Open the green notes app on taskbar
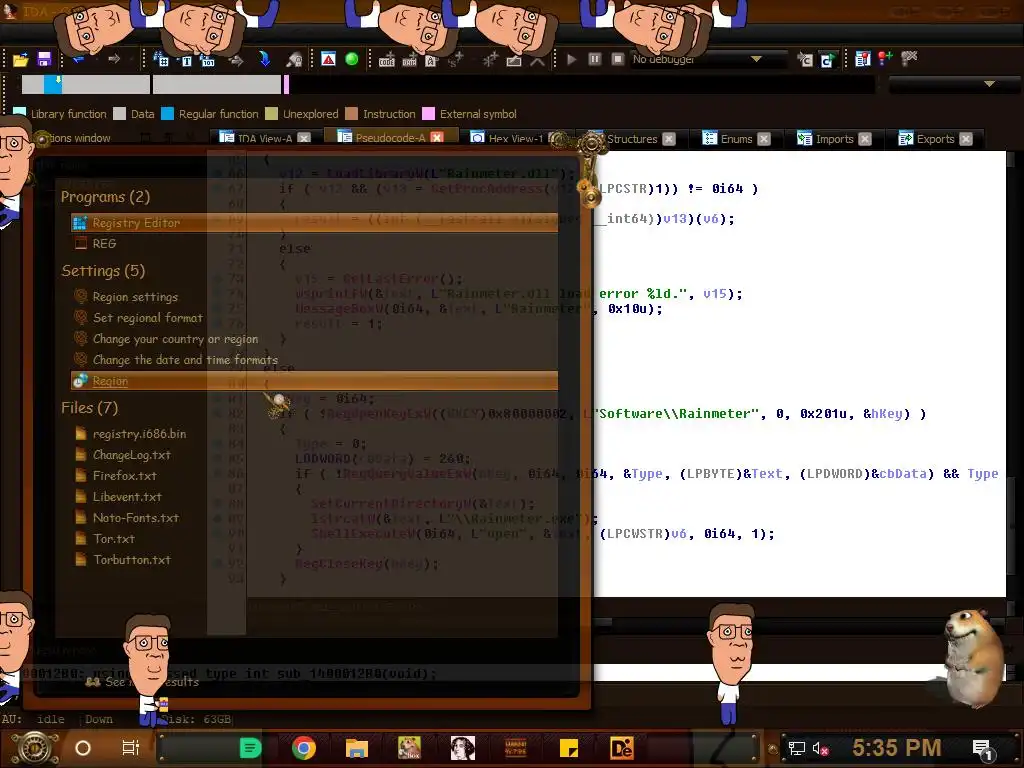The height and width of the screenshot is (768, 1024). click(251, 748)
